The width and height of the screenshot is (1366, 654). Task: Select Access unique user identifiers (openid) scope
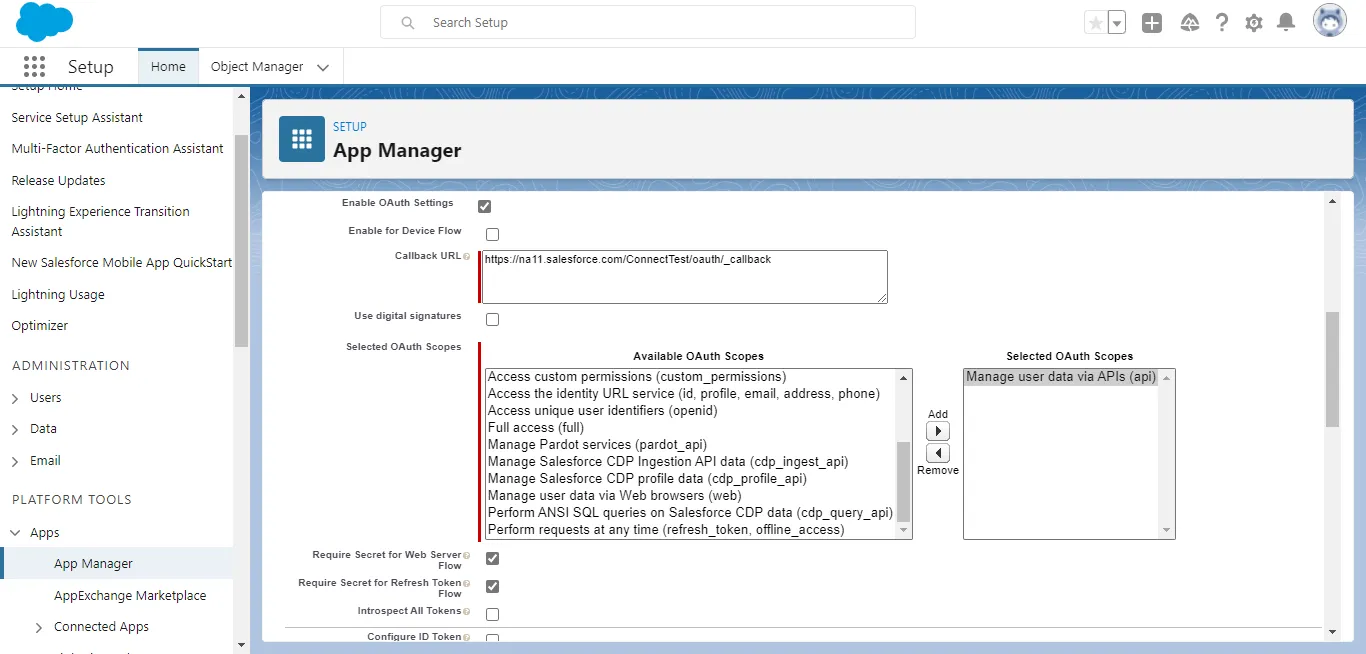tap(603, 410)
